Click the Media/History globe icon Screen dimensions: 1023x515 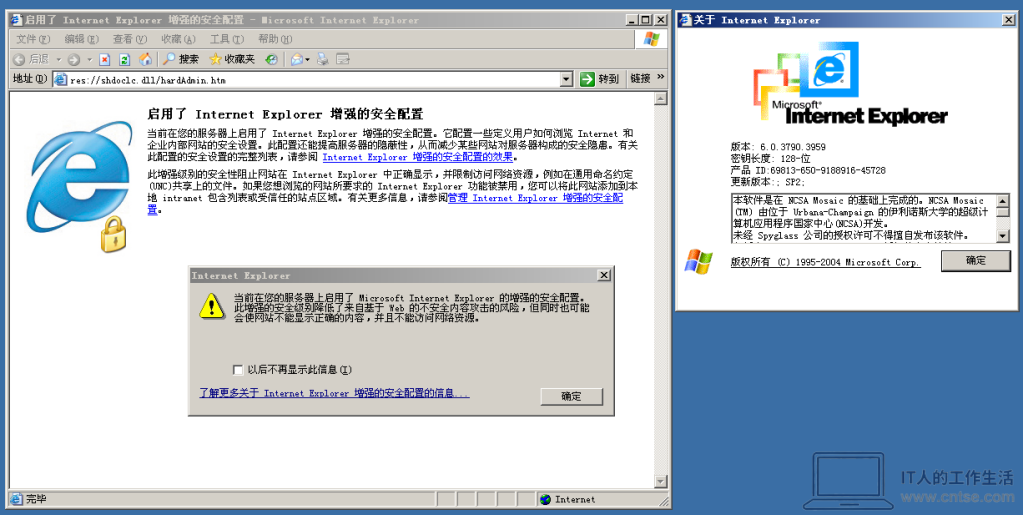[x=271, y=59]
